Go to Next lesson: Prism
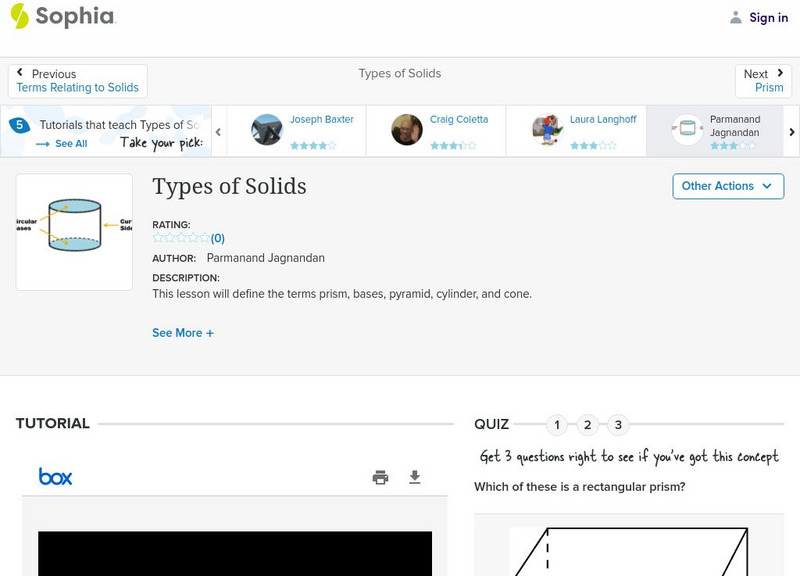800x576 pixels. (763, 81)
